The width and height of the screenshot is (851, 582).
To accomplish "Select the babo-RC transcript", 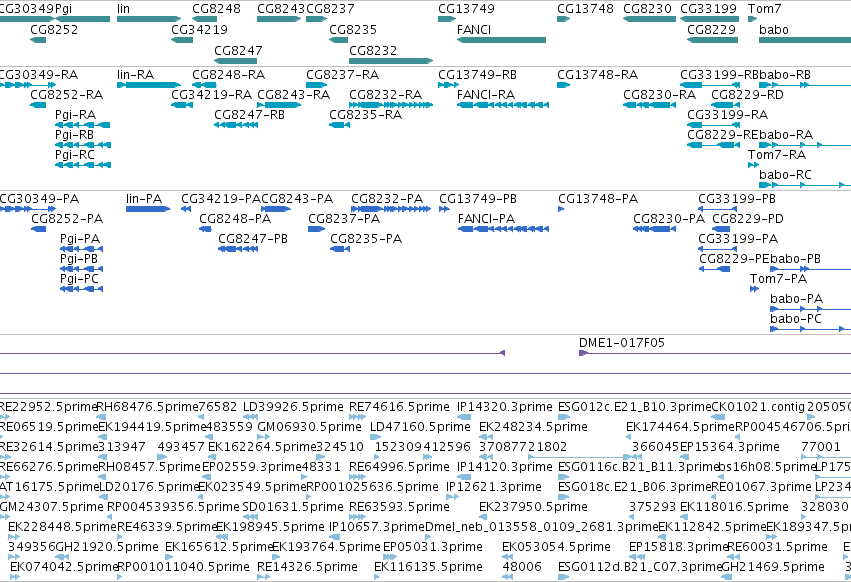I will point(805,185).
